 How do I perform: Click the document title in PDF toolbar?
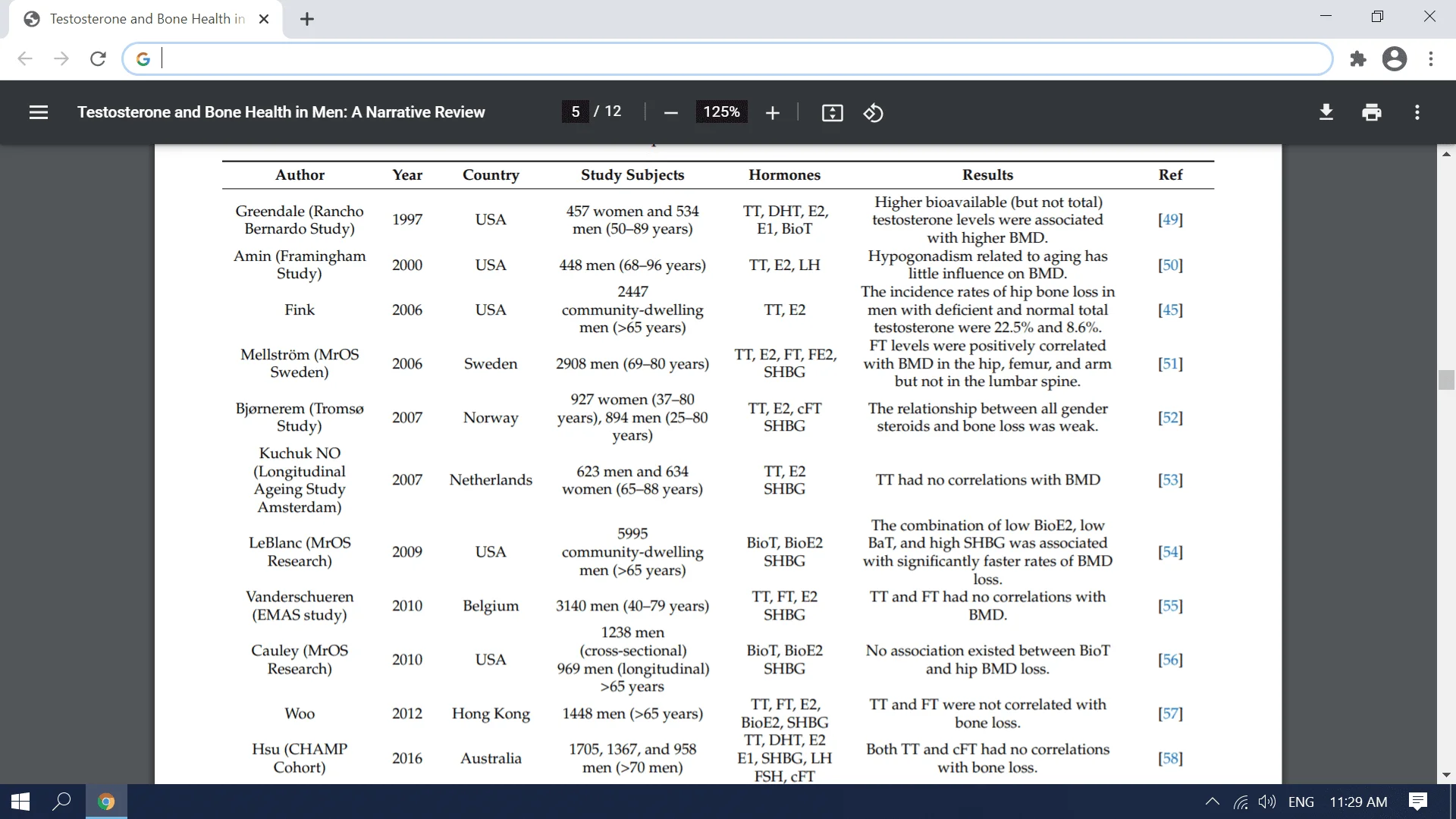point(281,112)
